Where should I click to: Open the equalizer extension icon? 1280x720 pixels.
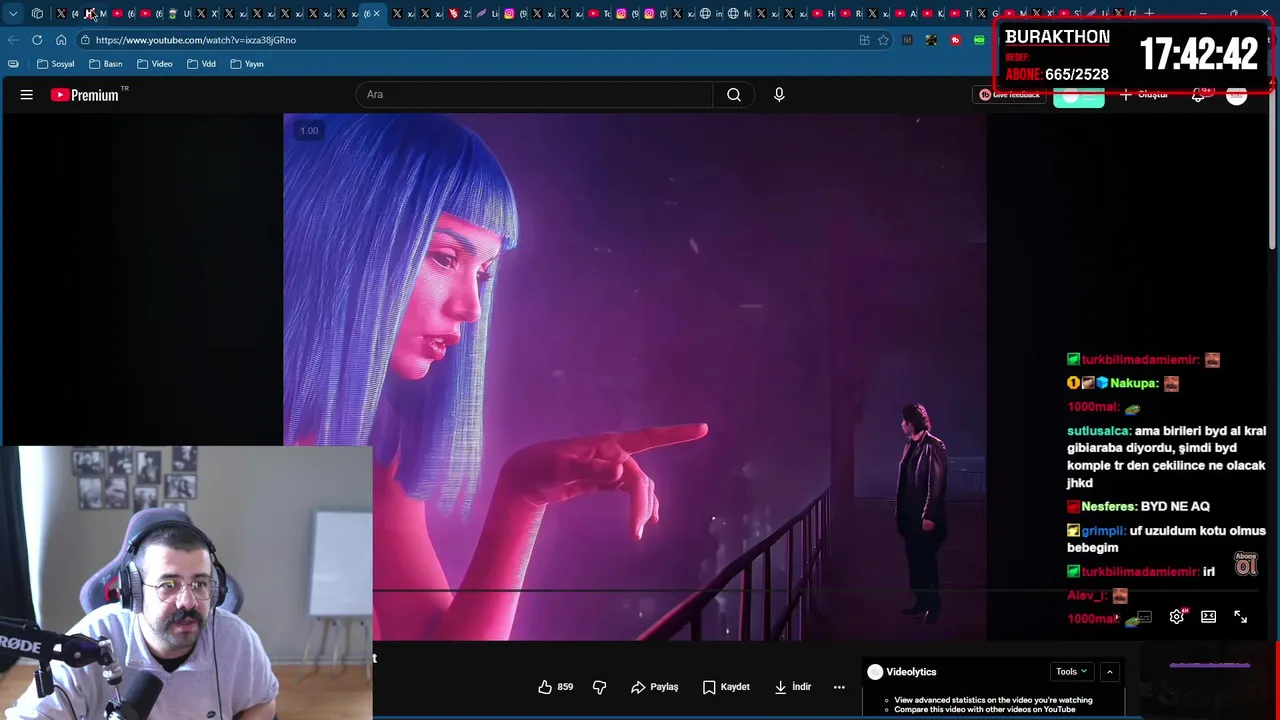click(x=907, y=40)
